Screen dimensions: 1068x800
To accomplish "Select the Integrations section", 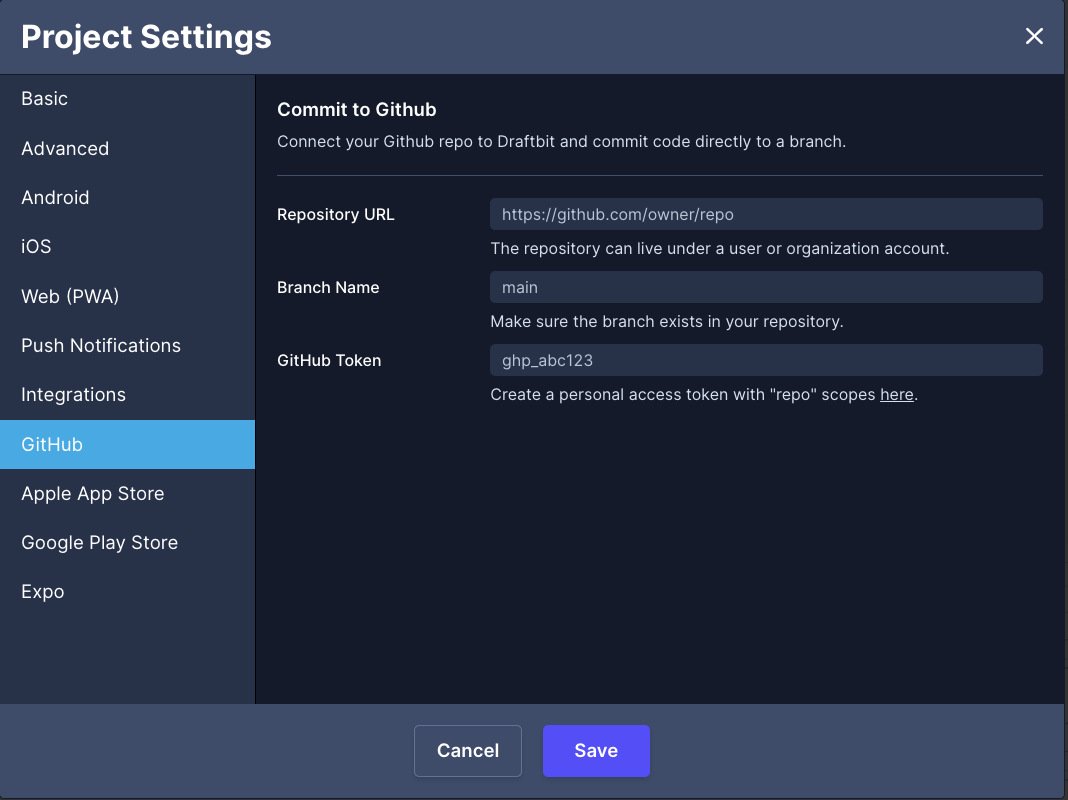I will pyautogui.click(x=127, y=395).
